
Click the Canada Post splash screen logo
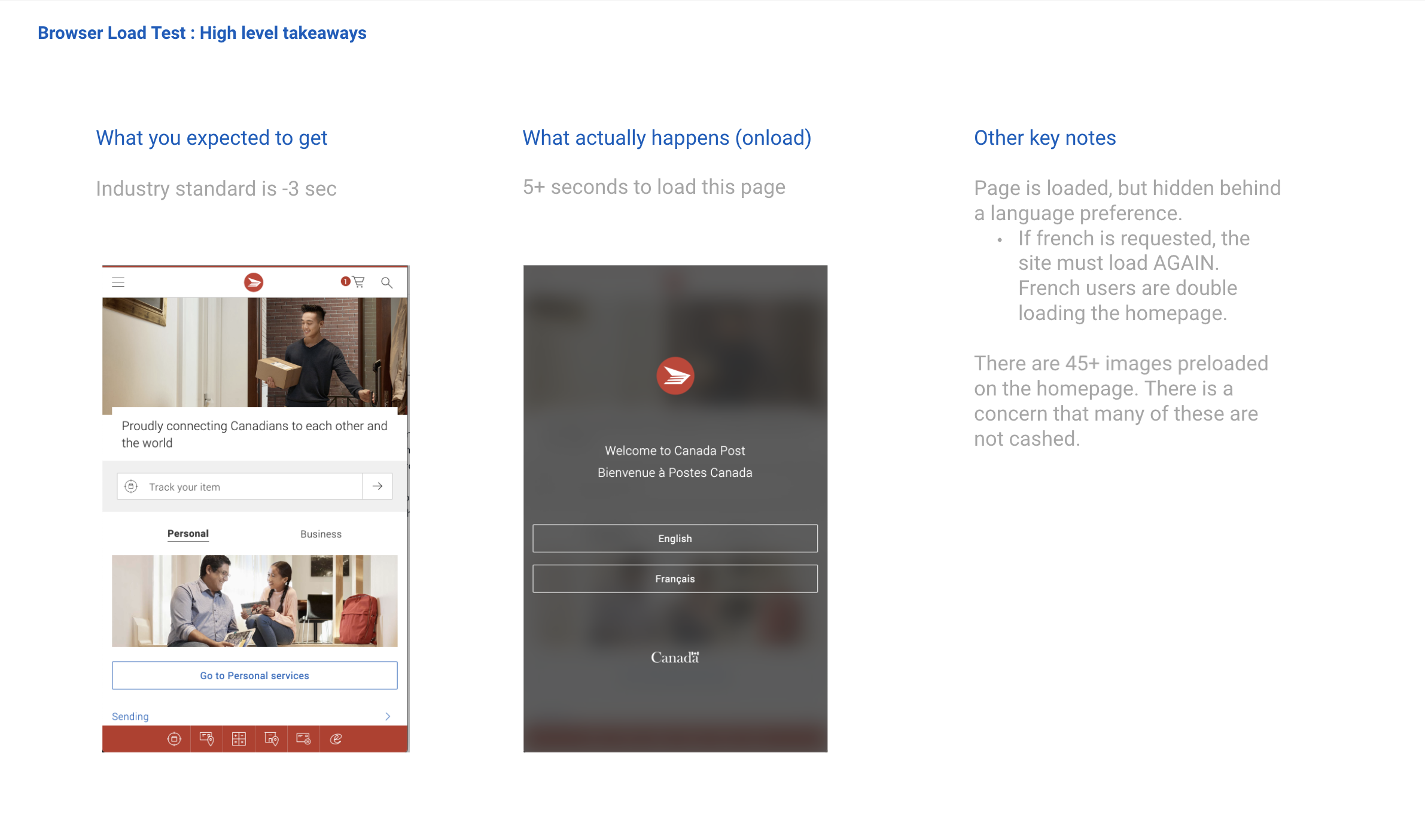[x=675, y=376]
